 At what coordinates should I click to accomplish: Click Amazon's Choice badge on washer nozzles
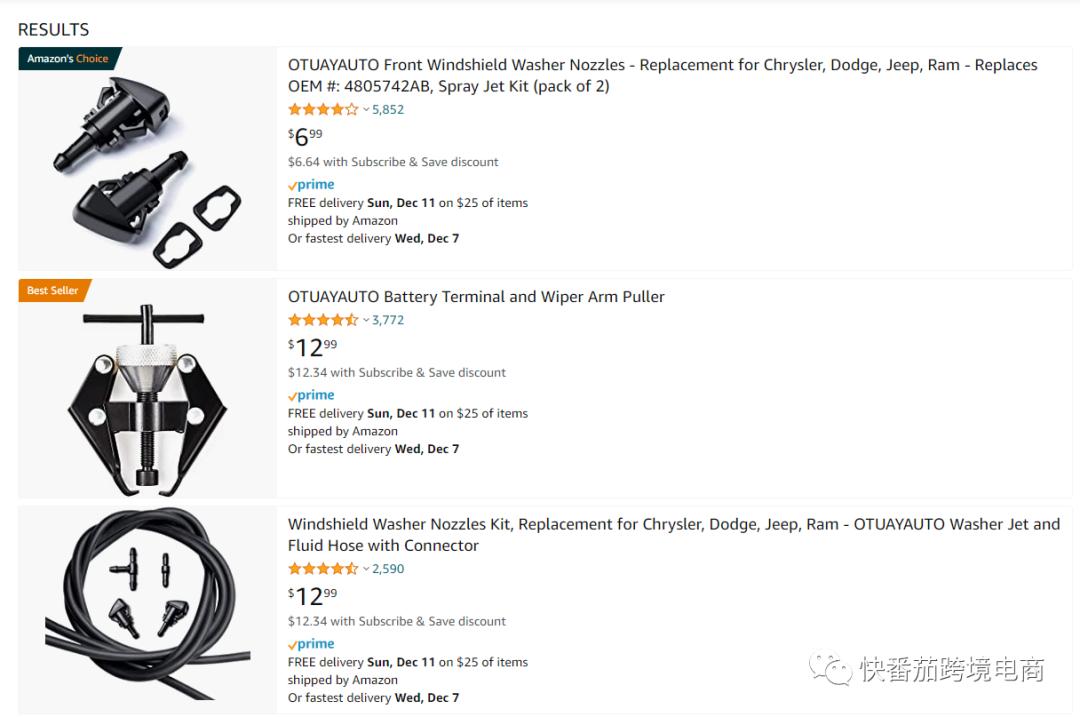point(68,59)
